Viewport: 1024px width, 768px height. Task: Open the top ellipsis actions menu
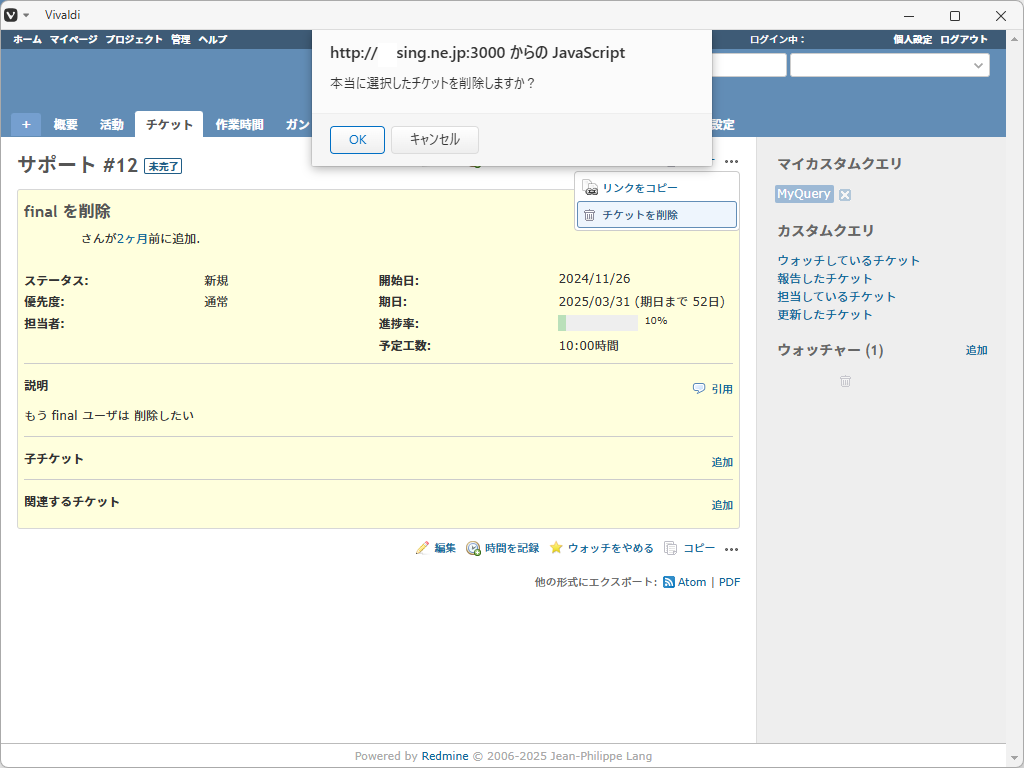tap(731, 161)
